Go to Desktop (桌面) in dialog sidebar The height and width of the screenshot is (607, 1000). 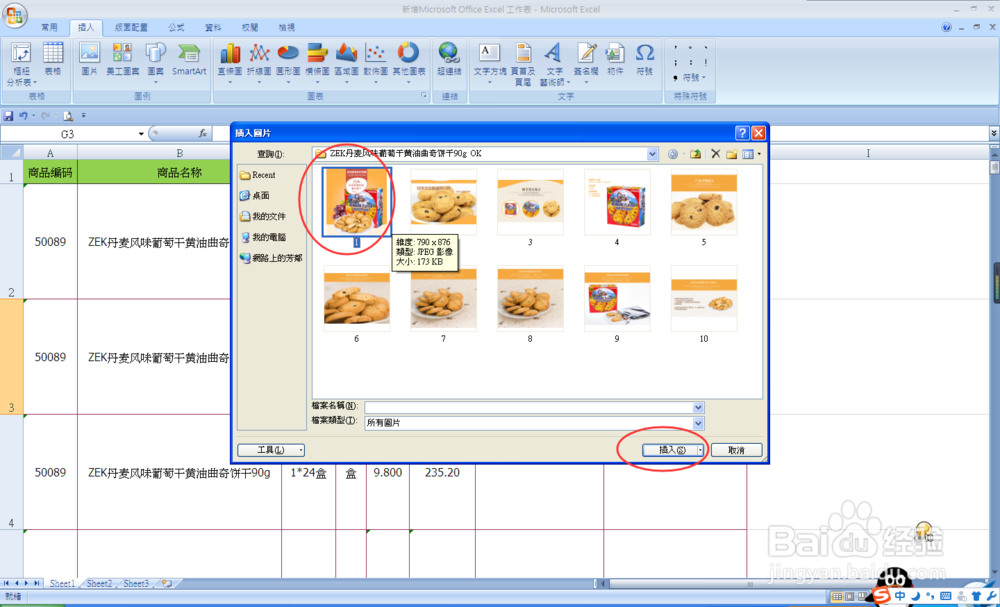(254, 196)
